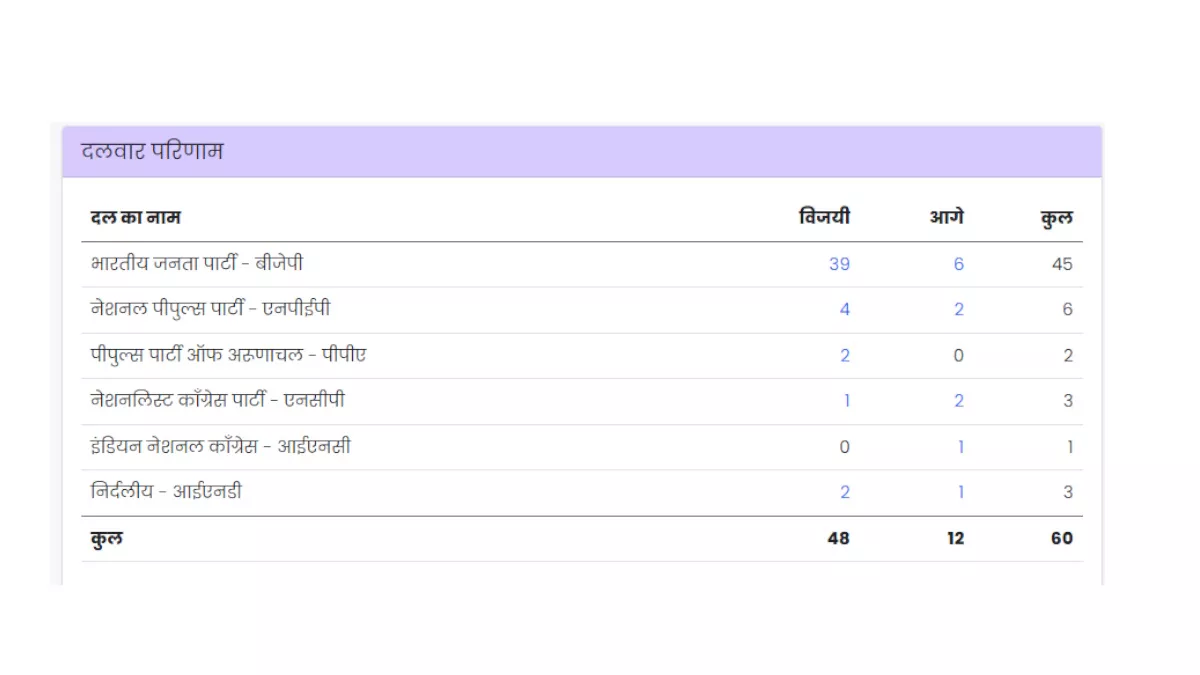Open PPA won count 2

[x=845, y=356]
